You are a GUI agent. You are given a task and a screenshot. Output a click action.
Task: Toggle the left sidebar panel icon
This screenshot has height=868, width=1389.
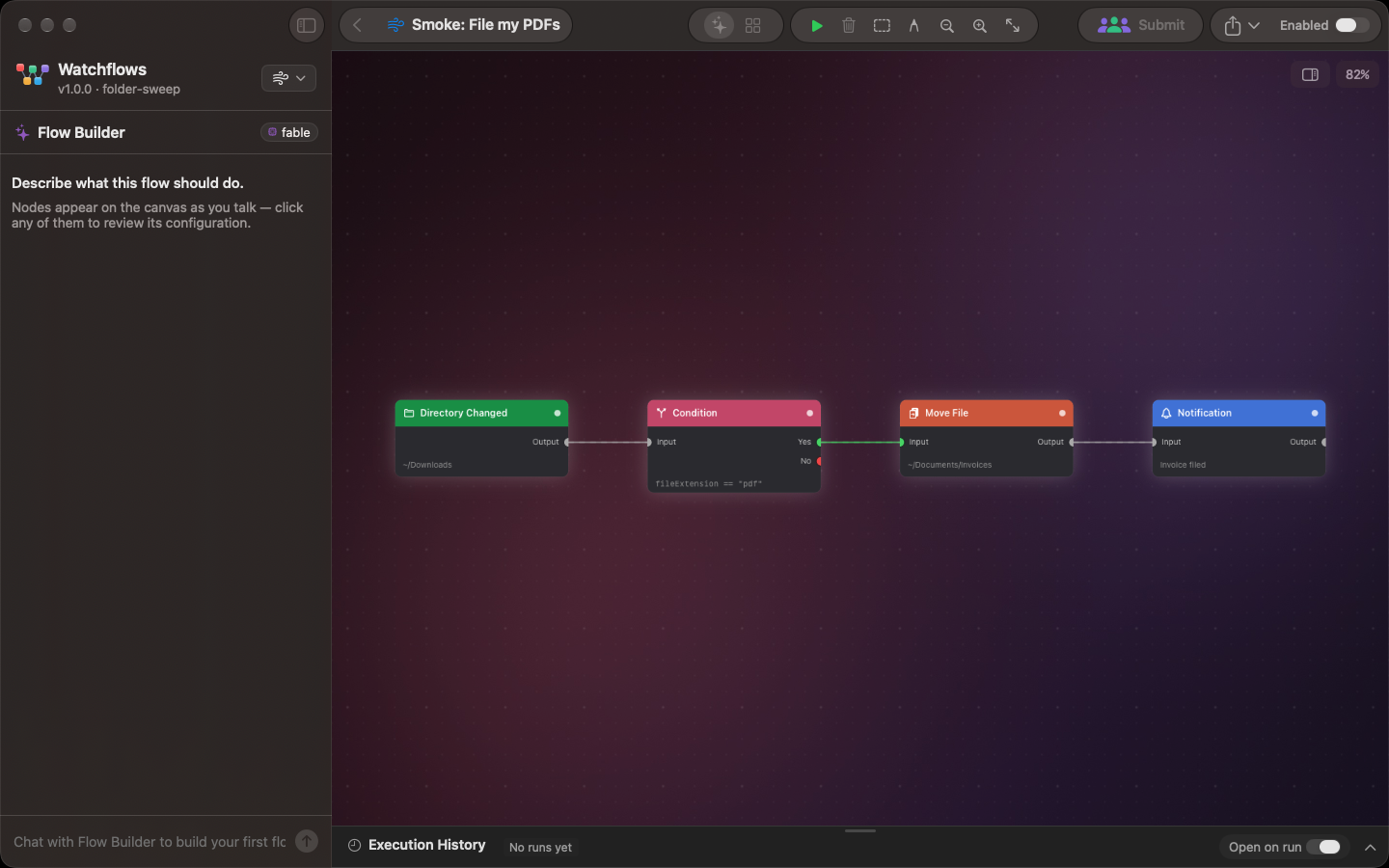point(307,25)
